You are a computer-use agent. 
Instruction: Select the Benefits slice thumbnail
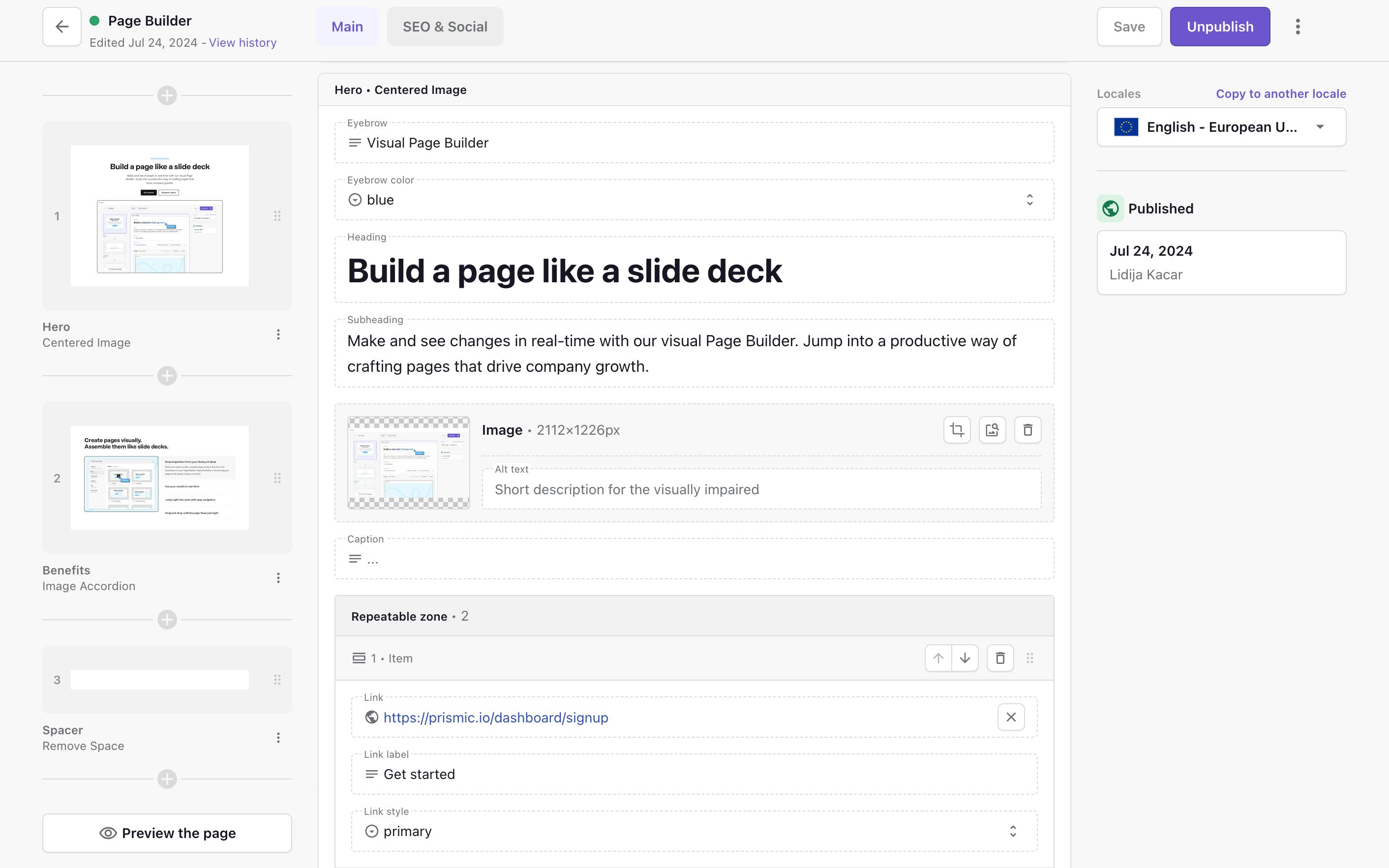(160, 478)
